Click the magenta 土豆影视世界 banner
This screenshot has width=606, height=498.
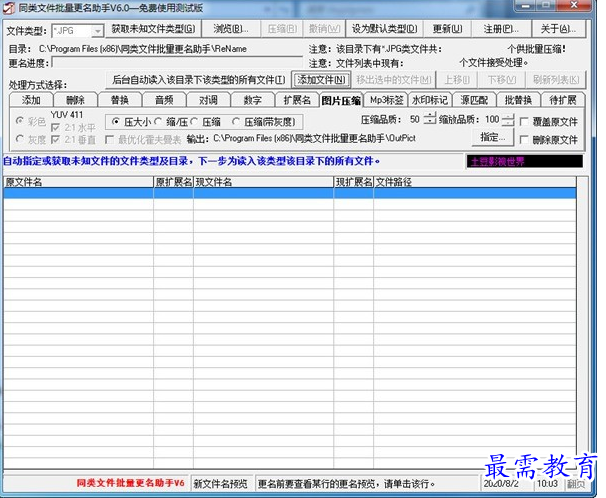click(523, 160)
